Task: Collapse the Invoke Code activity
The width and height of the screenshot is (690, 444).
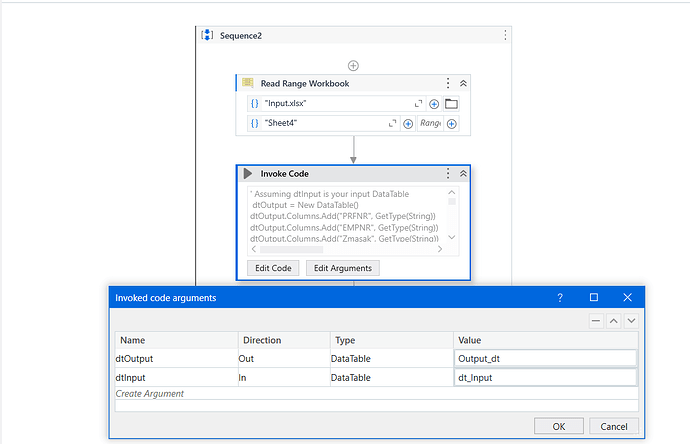Action: [x=463, y=173]
